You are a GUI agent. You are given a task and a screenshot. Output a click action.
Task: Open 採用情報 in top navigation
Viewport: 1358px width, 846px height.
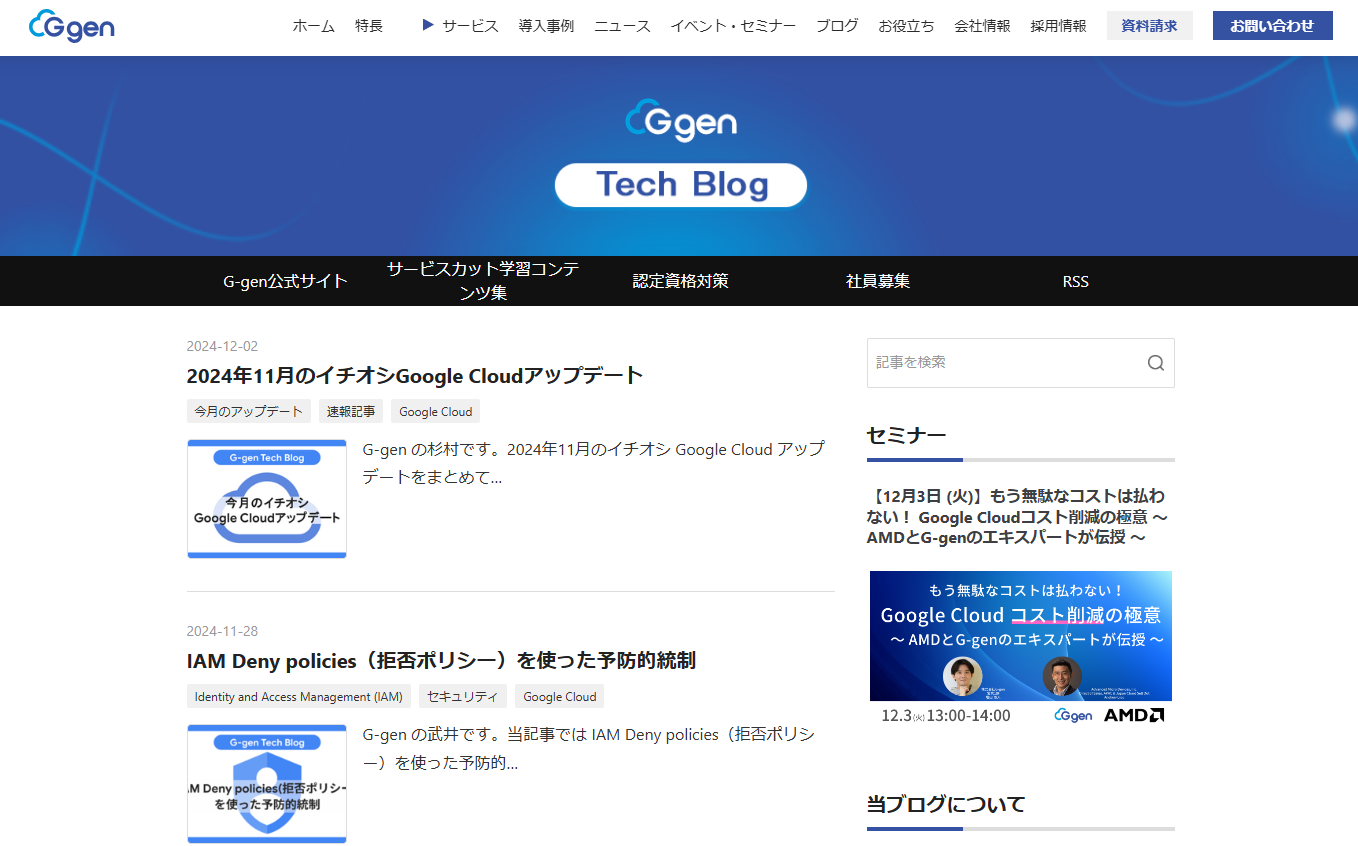1058,26
